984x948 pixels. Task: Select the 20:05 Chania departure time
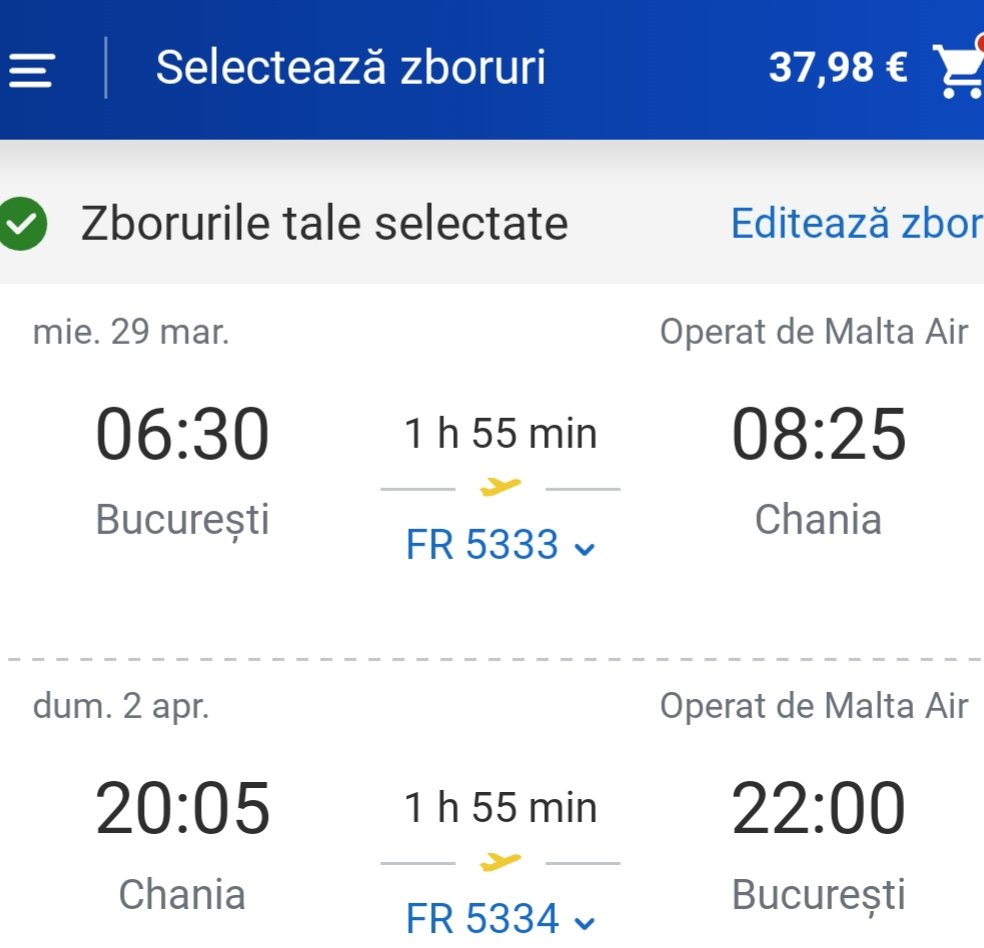coord(182,808)
